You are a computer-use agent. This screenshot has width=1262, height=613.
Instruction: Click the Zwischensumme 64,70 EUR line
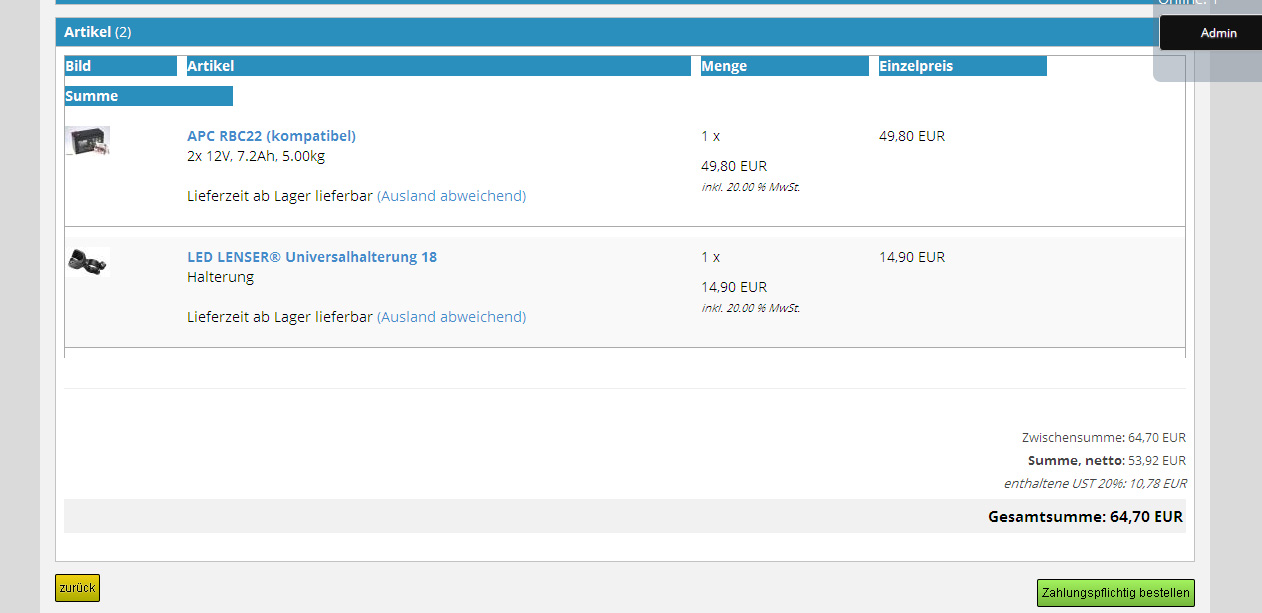(1103, 438)
